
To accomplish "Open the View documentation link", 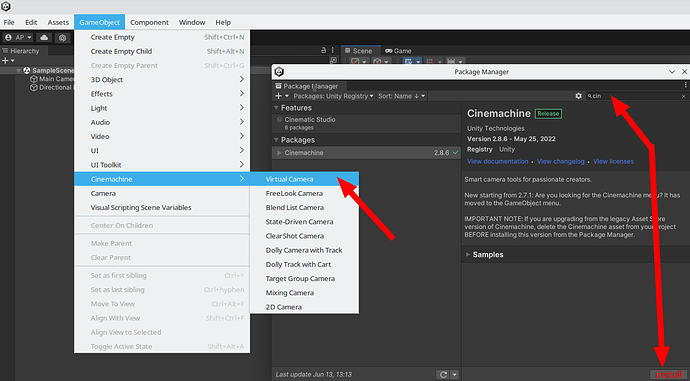I will click(498, 161).
